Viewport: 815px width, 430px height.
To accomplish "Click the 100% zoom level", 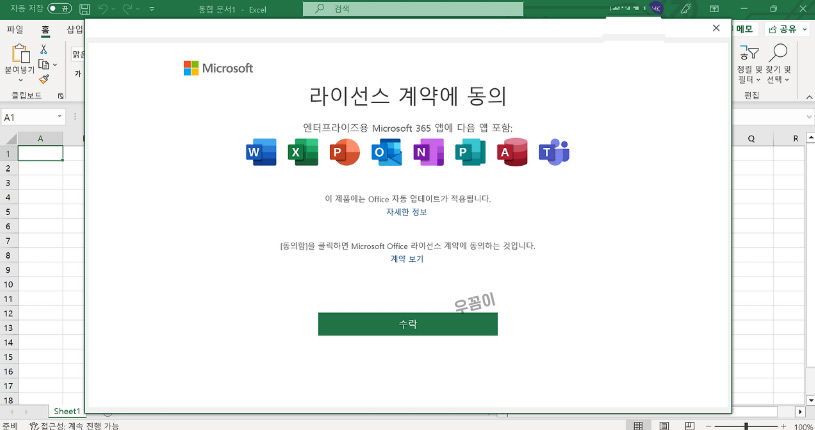I will tap(803, 426).
